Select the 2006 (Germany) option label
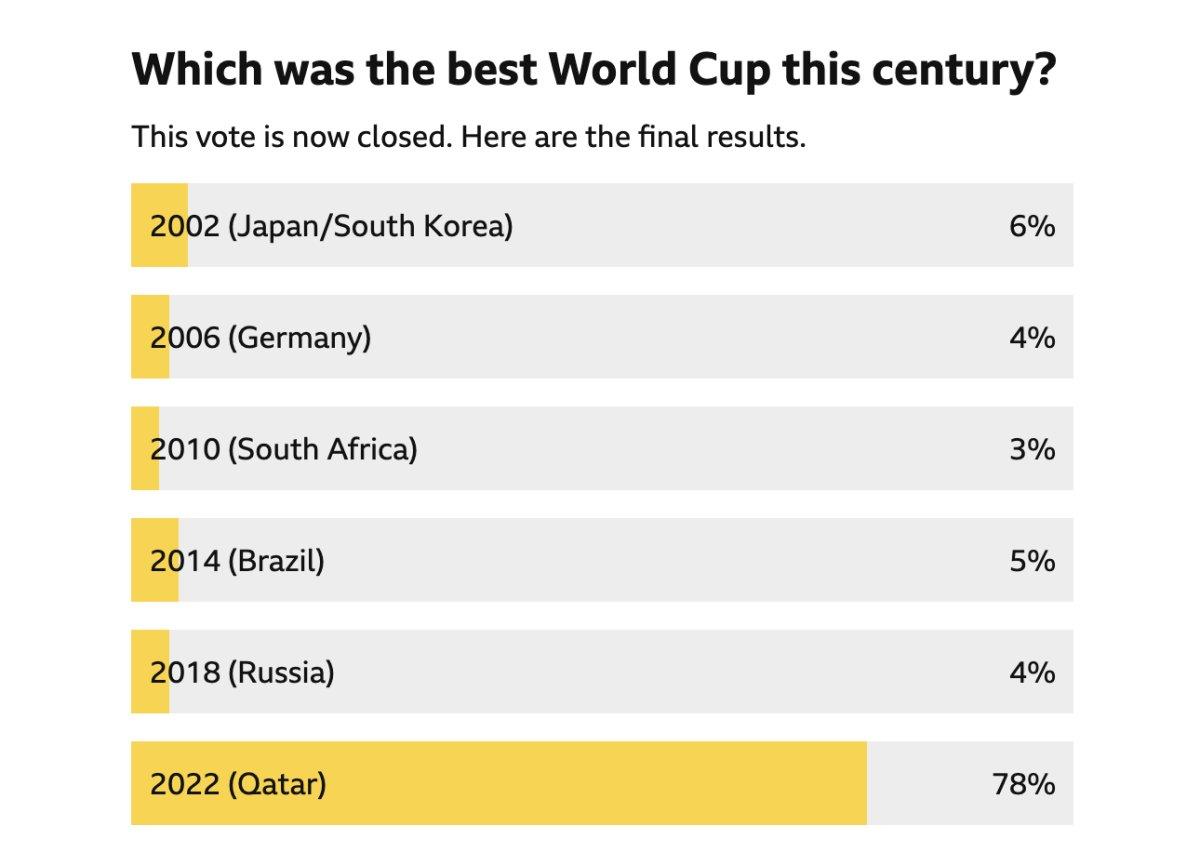 click(x=261, y=338)
